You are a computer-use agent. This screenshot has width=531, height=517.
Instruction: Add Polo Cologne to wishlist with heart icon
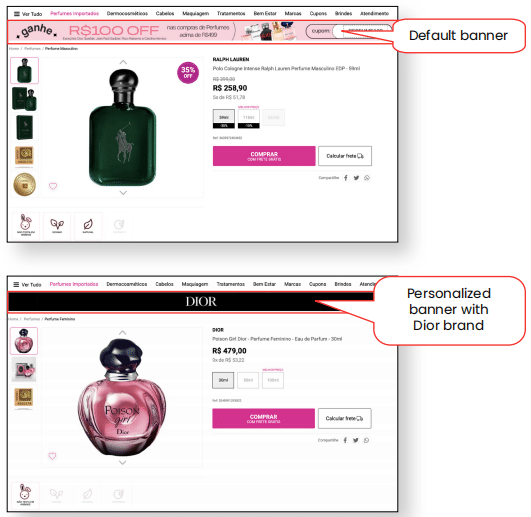tap(53, 186)
